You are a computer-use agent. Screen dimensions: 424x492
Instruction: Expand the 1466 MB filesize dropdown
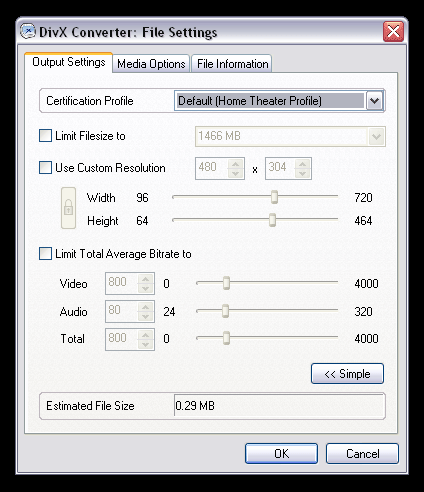point(377,136)
